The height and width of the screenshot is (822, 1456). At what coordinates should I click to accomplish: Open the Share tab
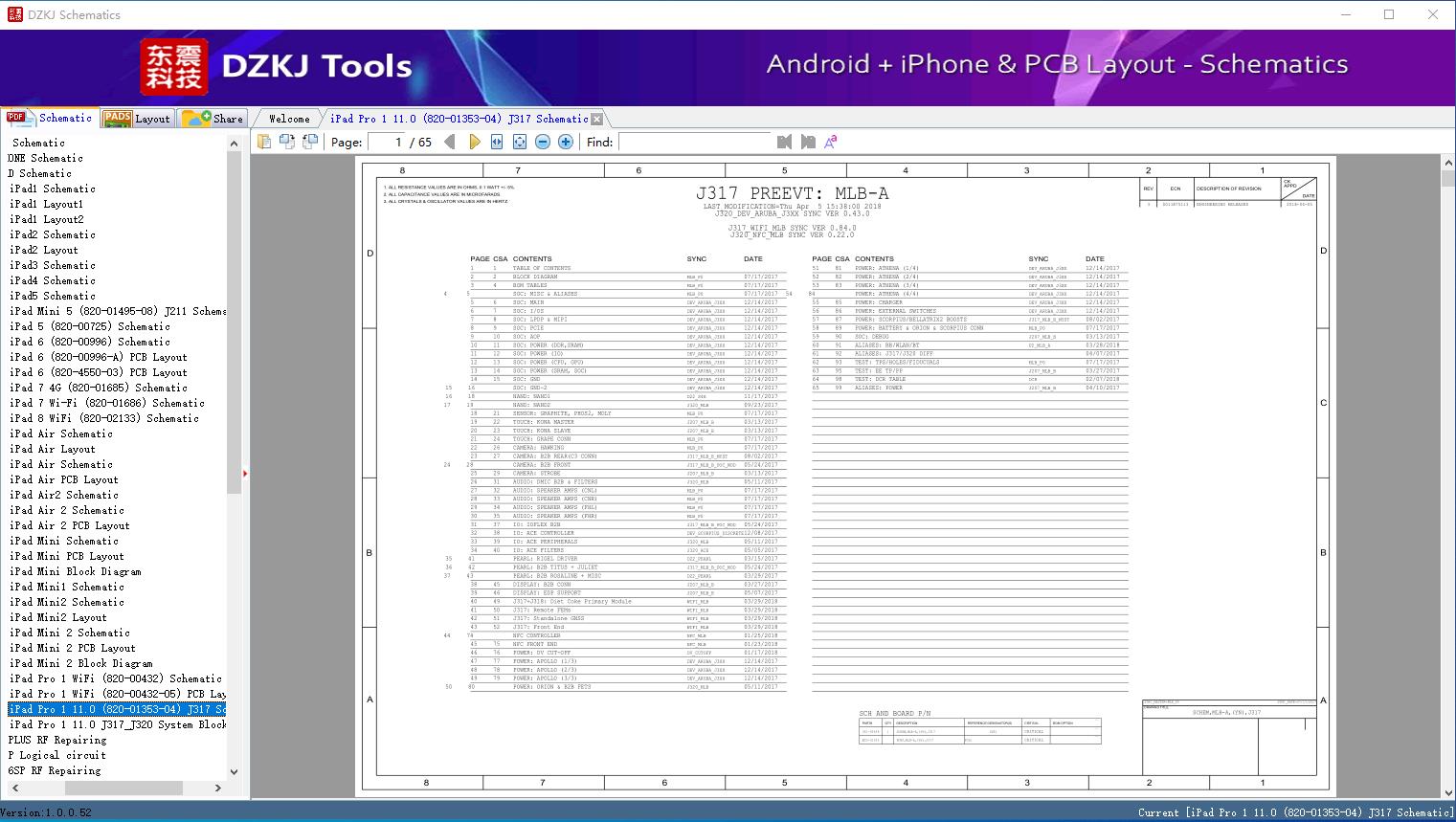[x=213, y=119]
